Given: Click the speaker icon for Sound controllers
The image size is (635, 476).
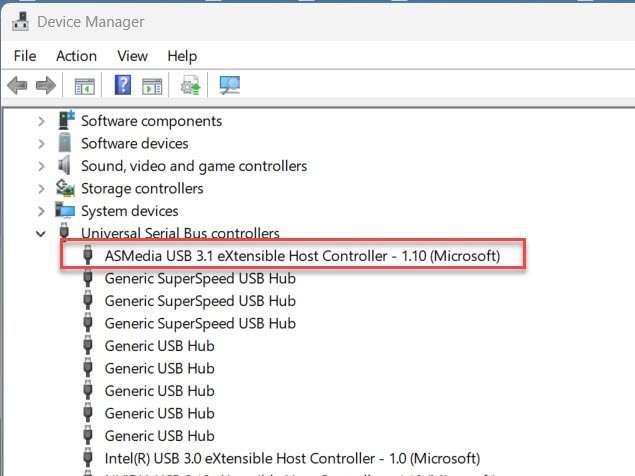Looking at the screenshot, I should click(x=64, y=165).
